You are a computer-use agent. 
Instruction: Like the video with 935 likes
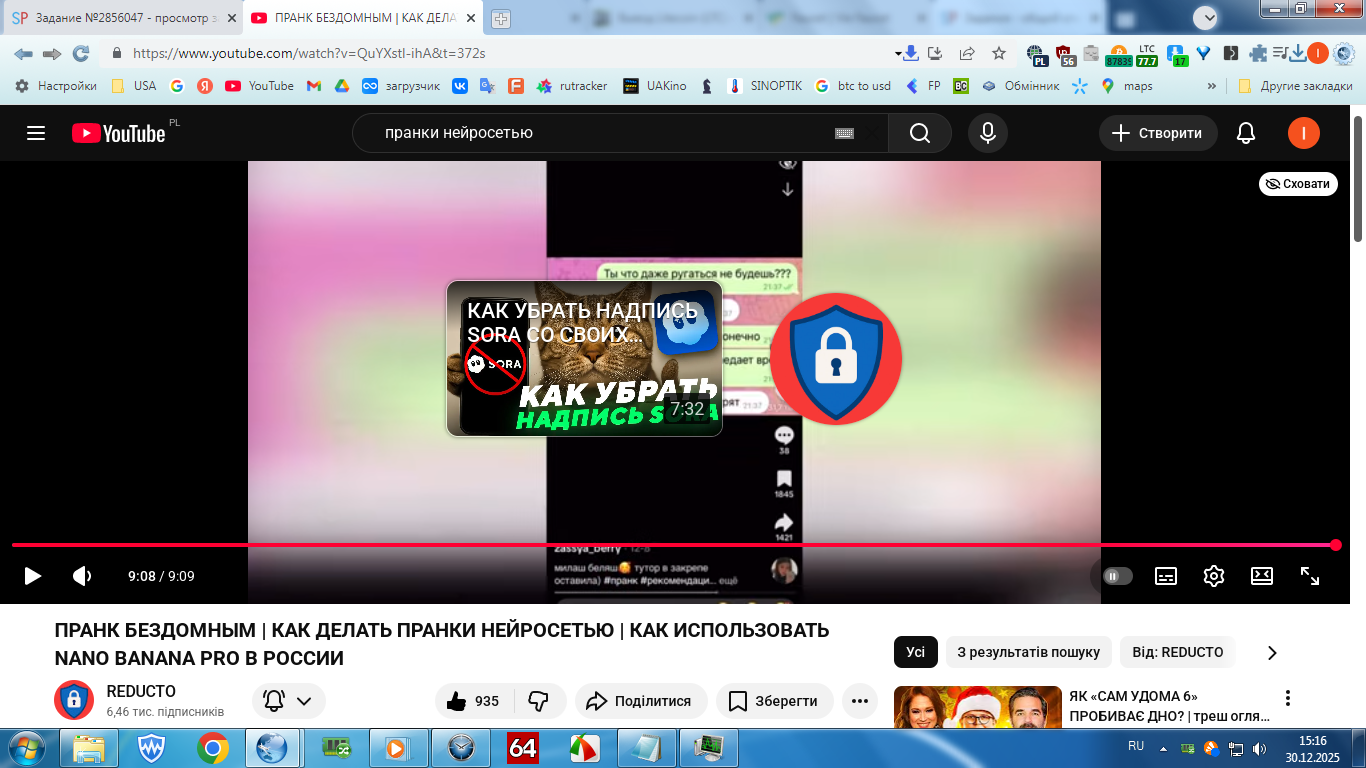point(473,701)
